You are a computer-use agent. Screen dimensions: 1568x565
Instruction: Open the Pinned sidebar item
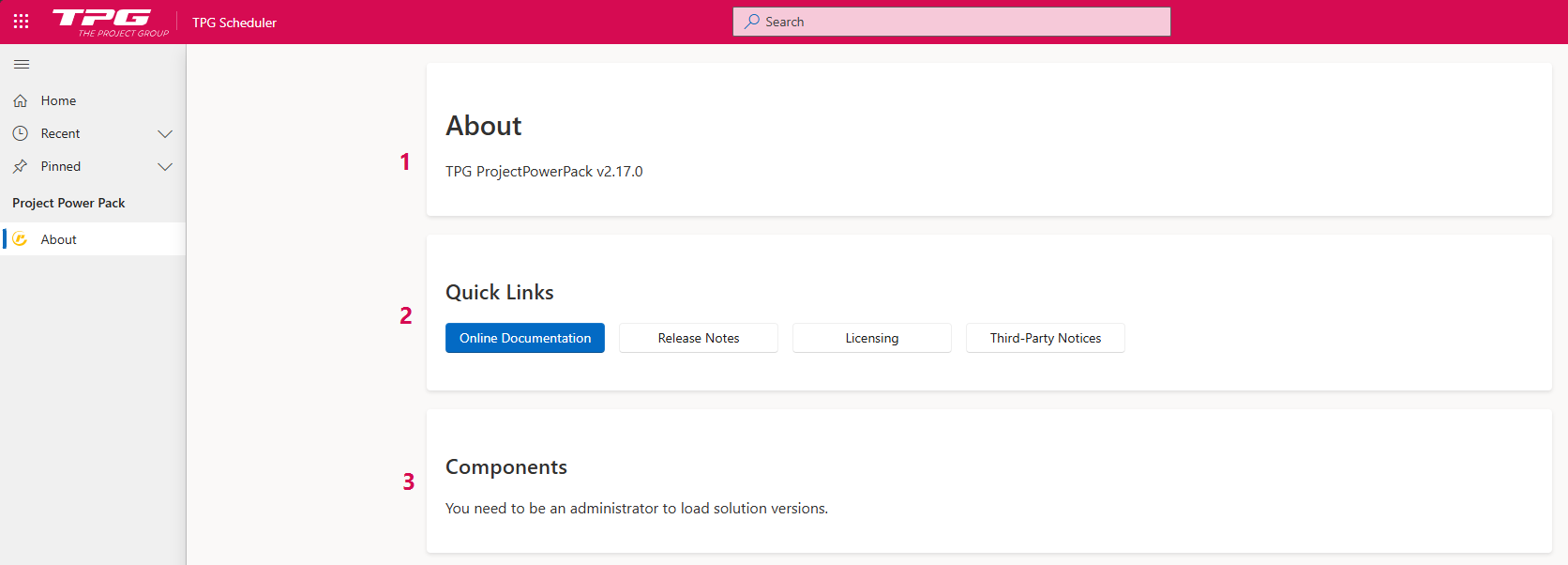tap(93, 166)
